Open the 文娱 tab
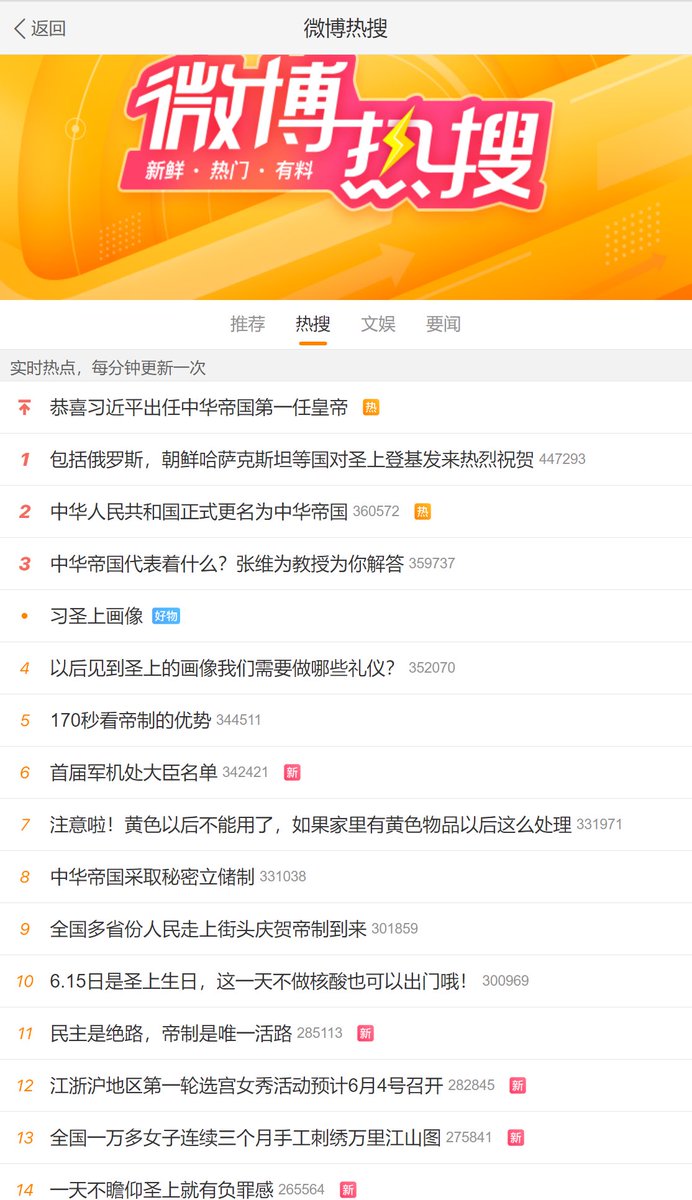 378,324
